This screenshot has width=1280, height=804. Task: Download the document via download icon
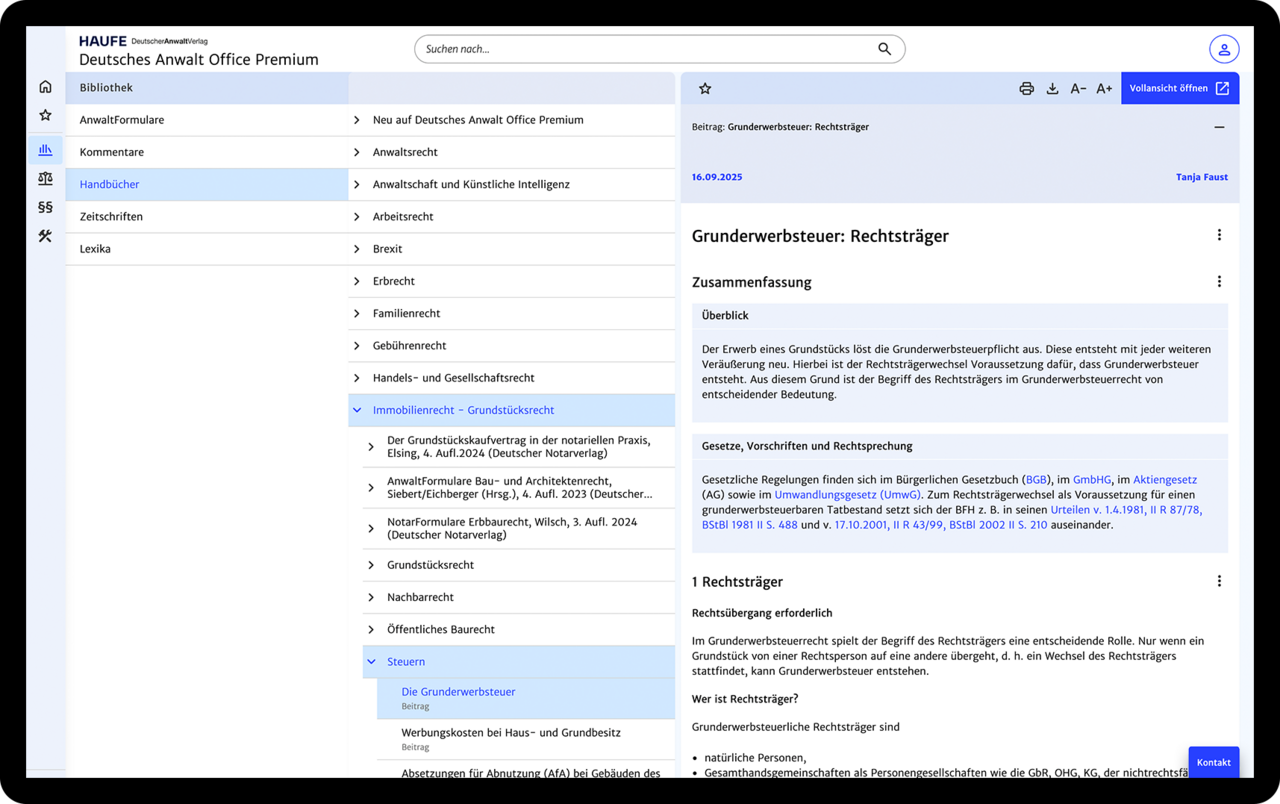pyautogui.click(x=1052, y=89)
